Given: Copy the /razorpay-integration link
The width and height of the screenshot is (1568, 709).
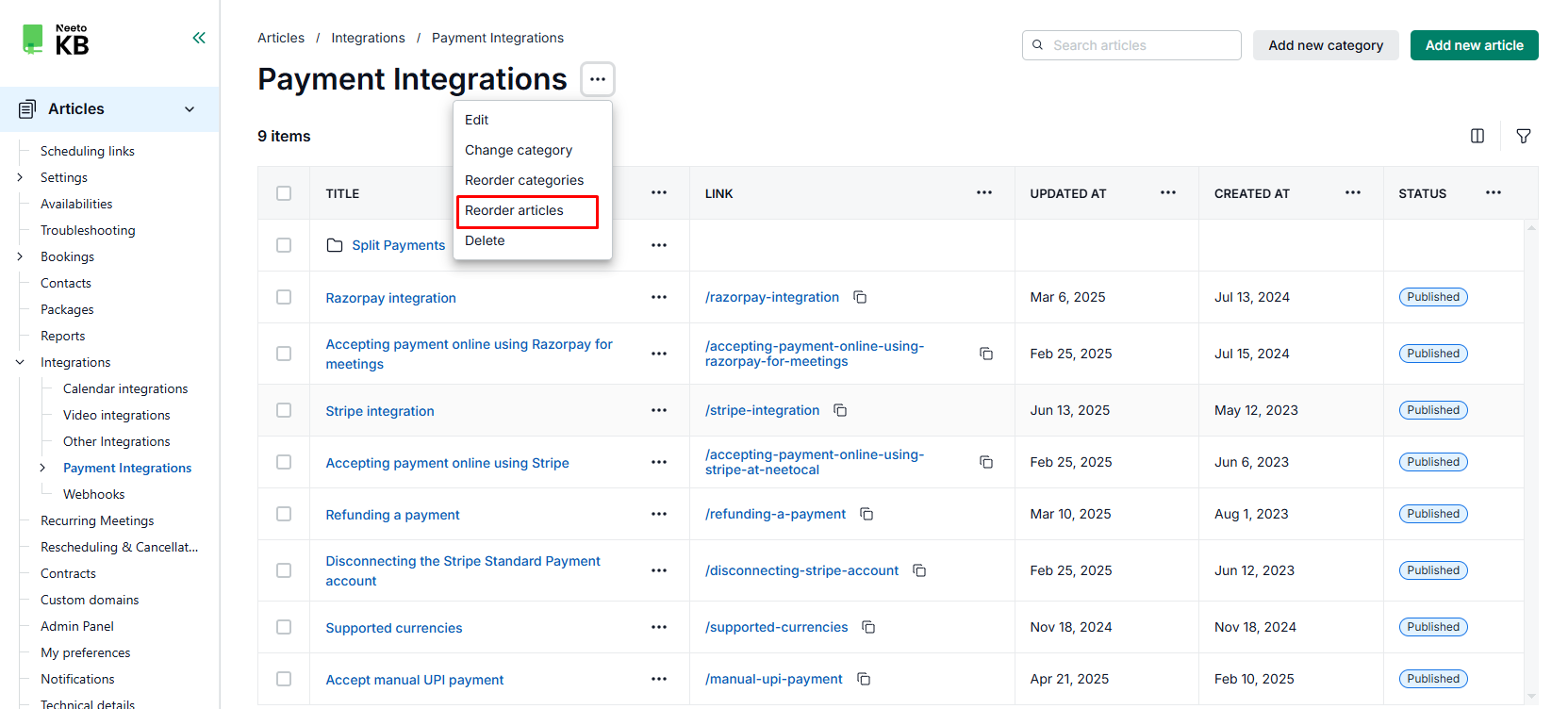Looking at the screenshot, I should tap(860, 297).
